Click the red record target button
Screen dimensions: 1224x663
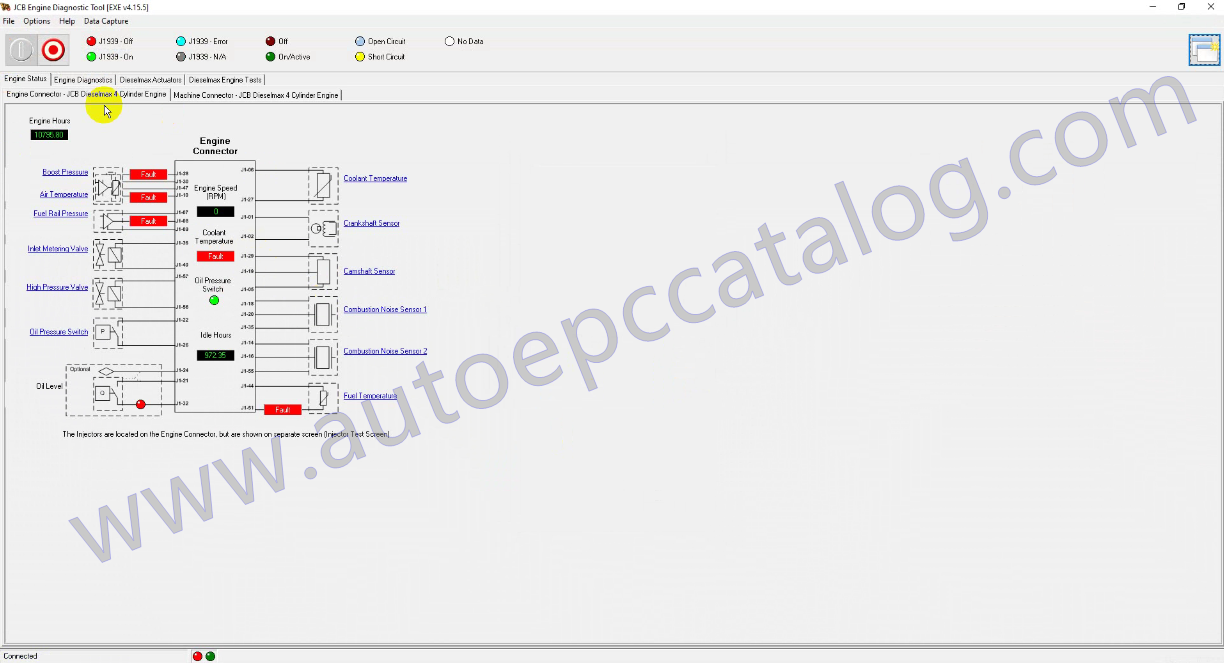[53, 50]
